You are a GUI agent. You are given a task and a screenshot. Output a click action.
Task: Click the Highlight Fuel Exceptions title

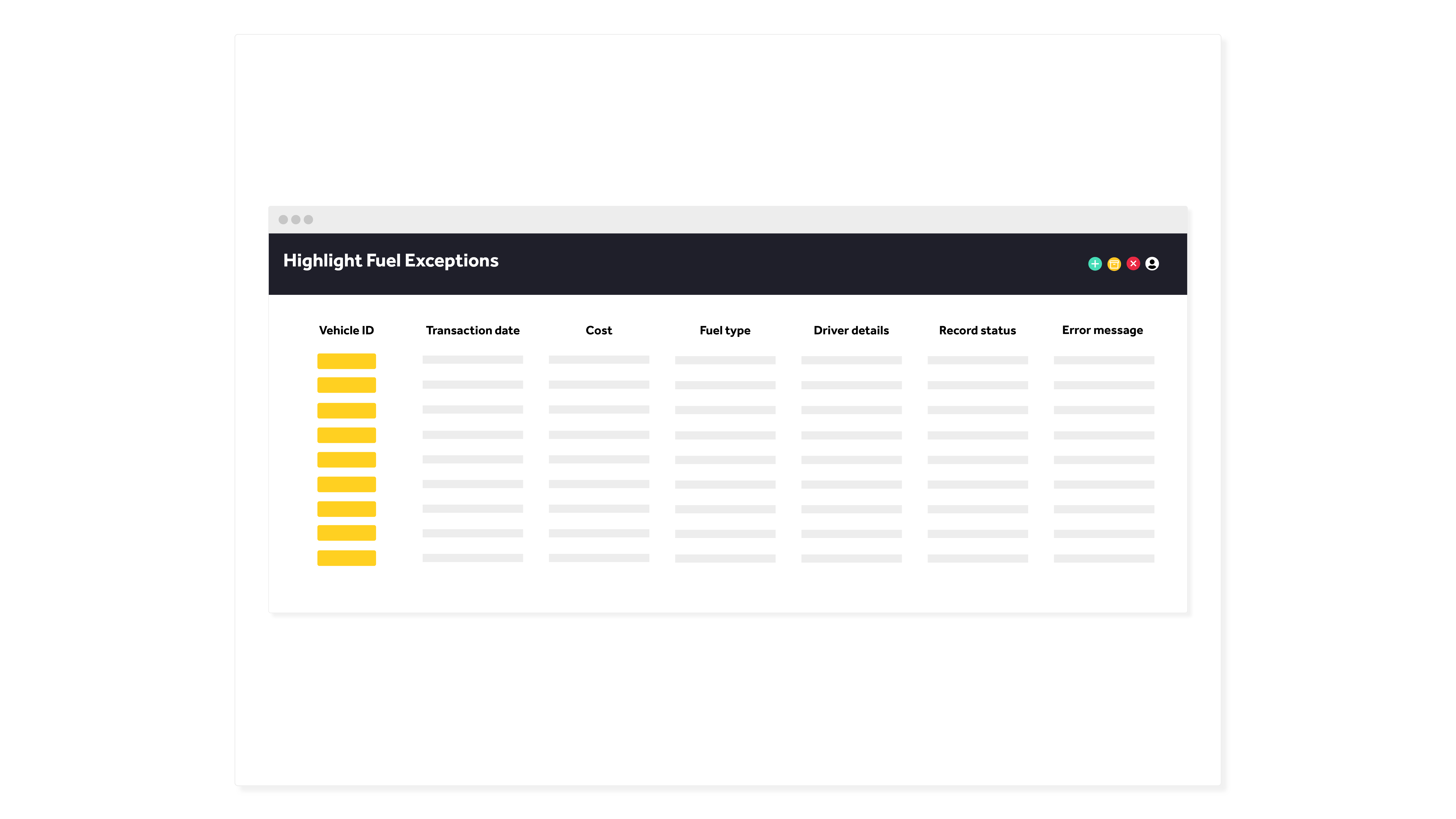(391, 261)
